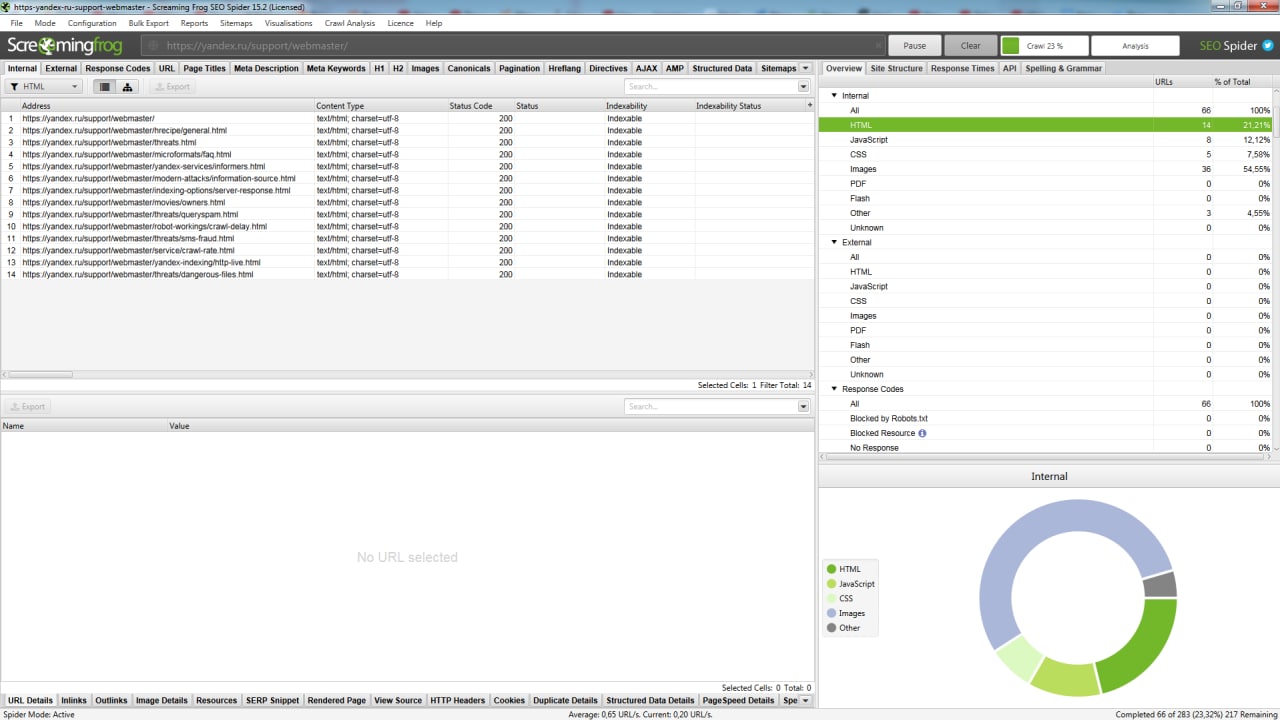Select the JavaScript row under Internal

pos(1046,140)
